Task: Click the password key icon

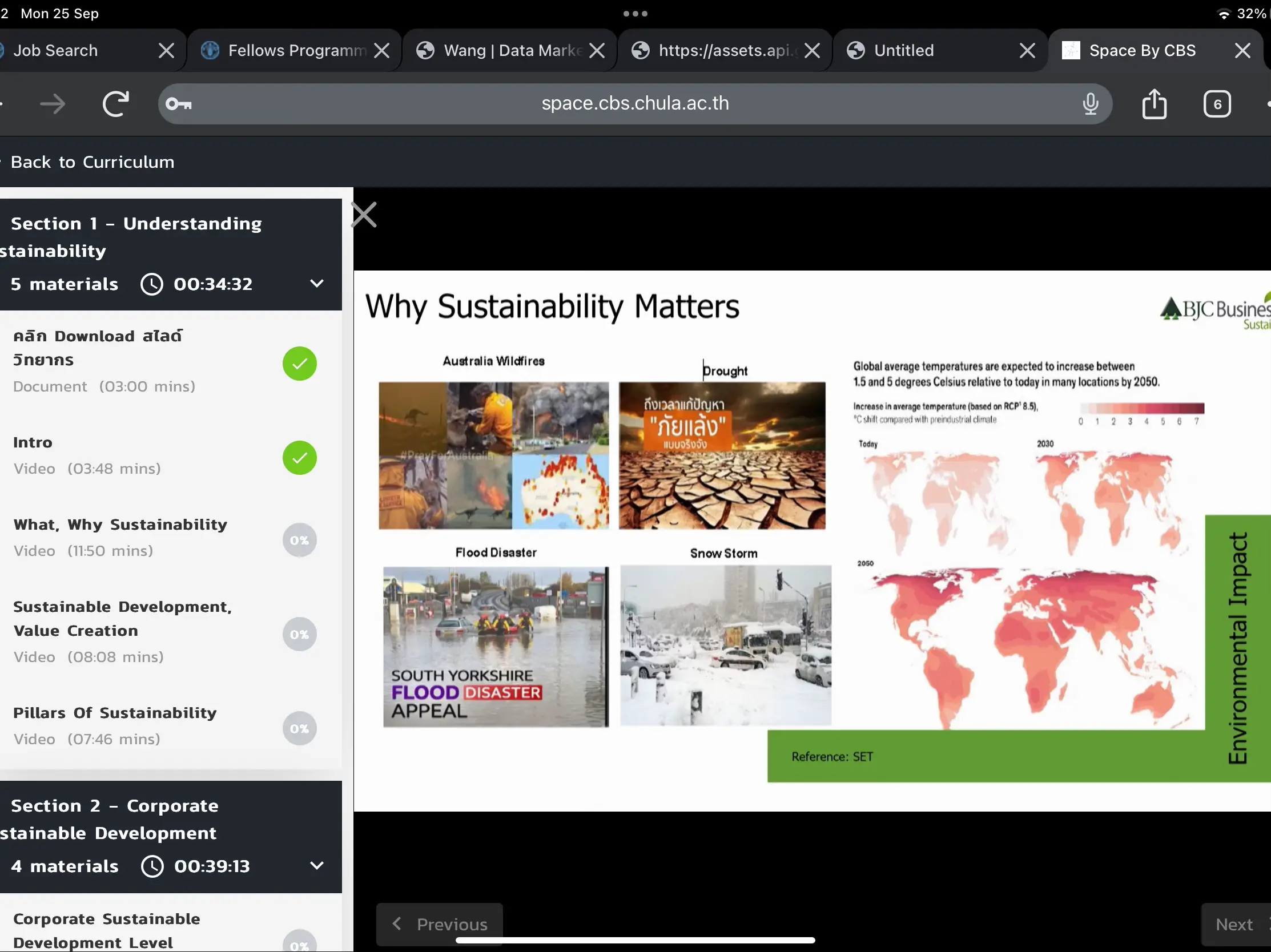Action: (178, 104)
